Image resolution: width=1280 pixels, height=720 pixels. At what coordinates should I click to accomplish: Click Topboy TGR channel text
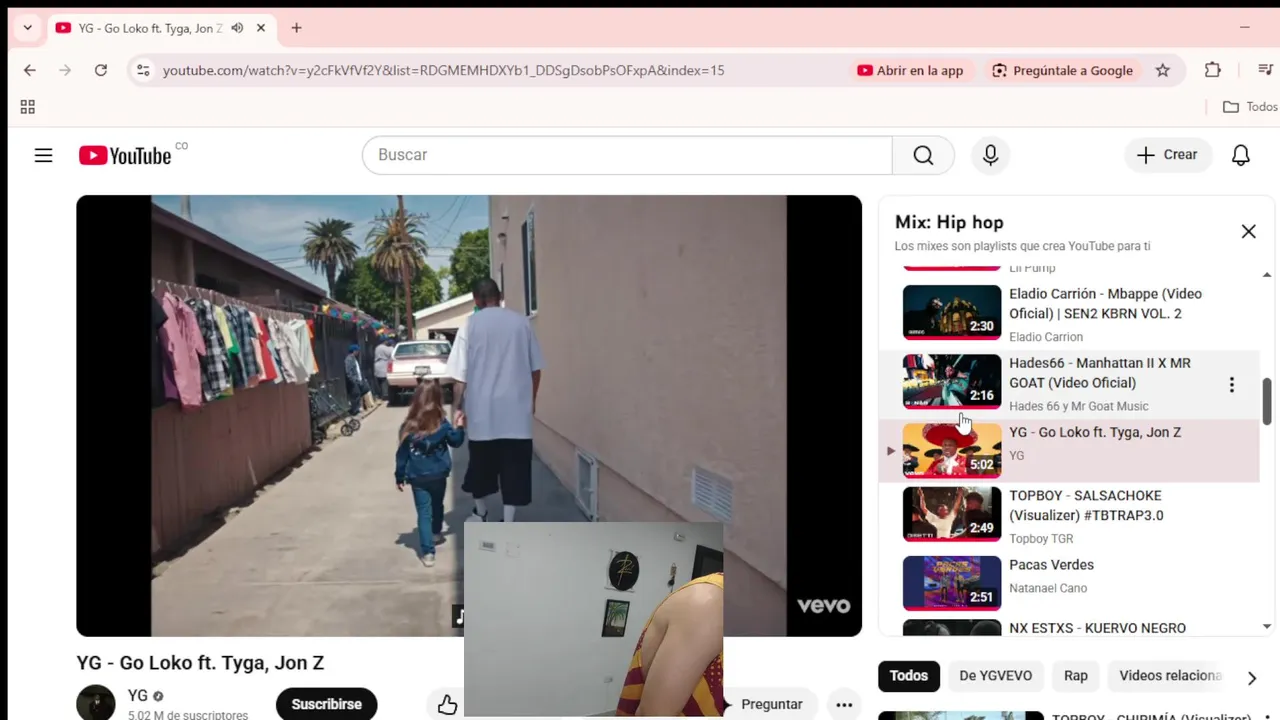[x=1041, y=538]
